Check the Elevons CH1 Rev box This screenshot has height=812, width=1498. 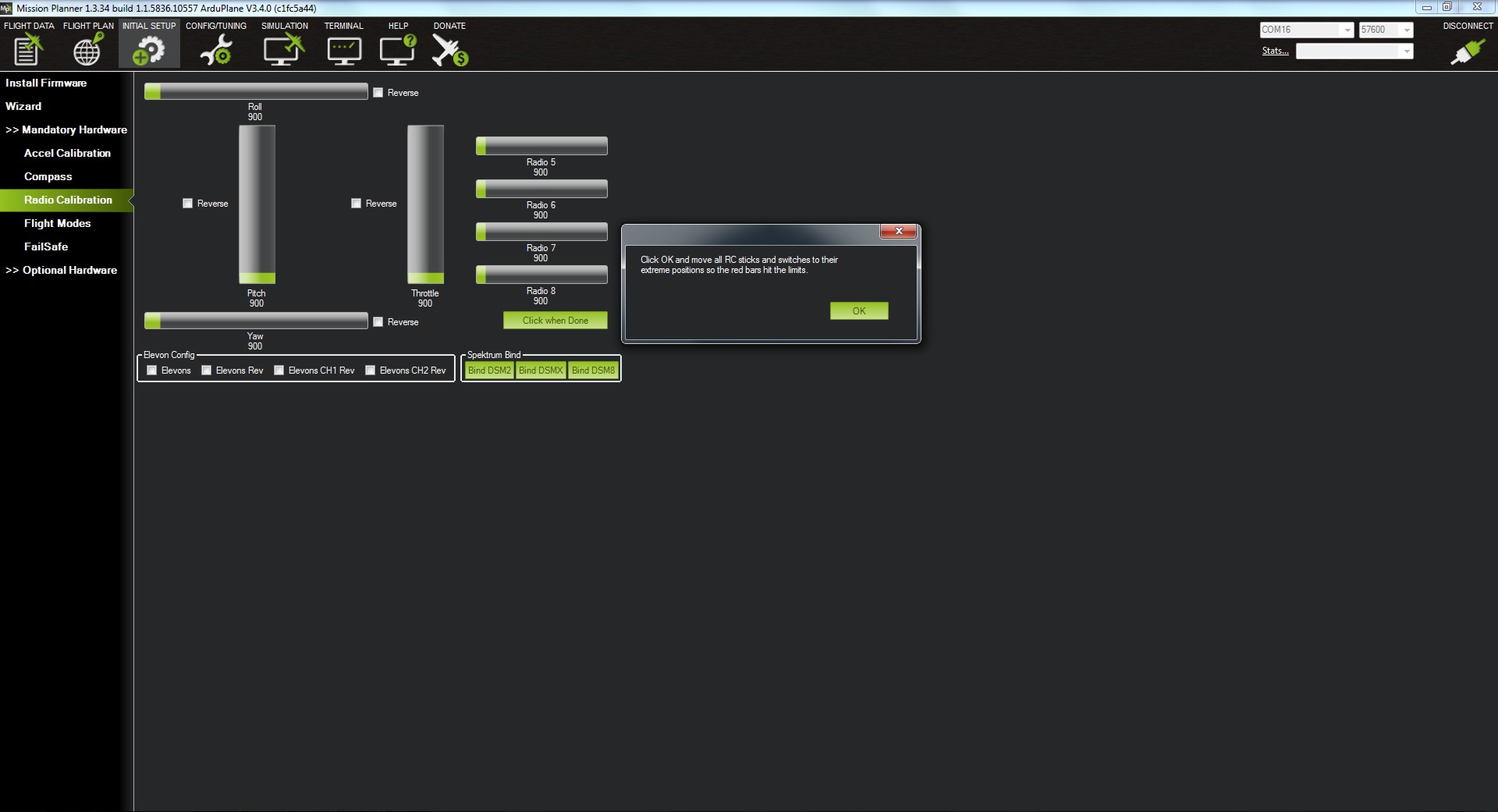(279, 371)
